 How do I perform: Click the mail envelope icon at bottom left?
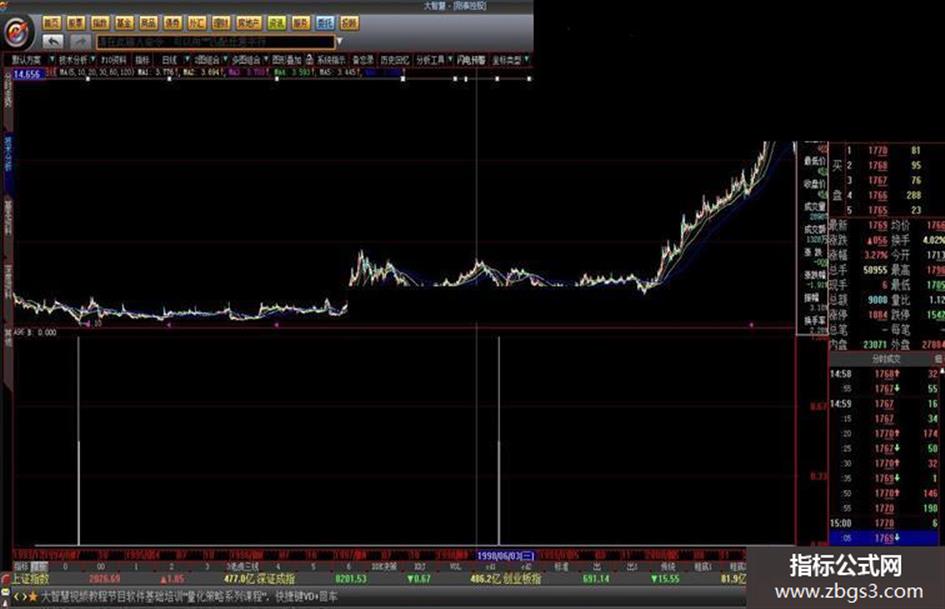click(5, 594)
